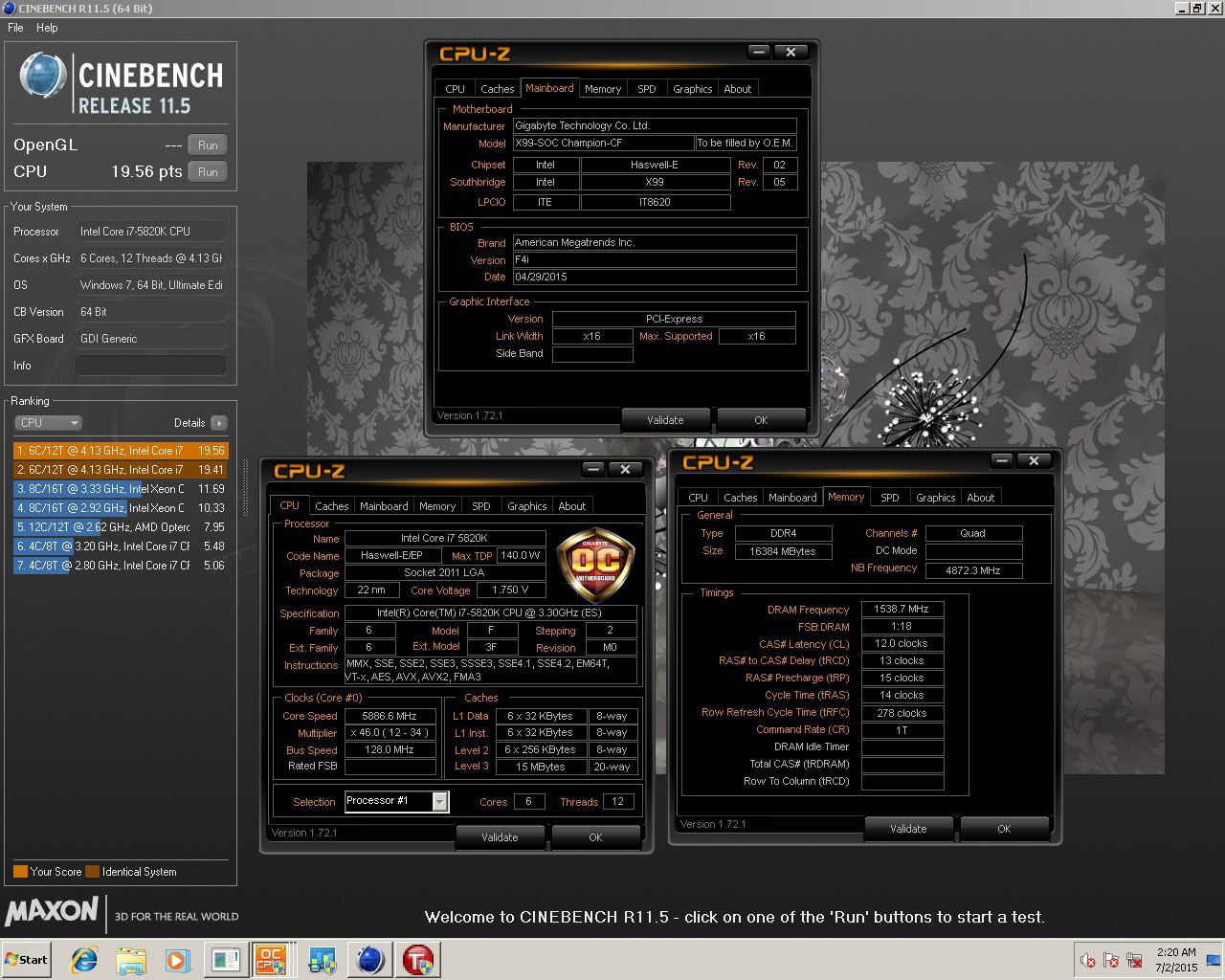
Task: Click the network status tray icon
Action: pyautogui.click(x=1135, y=960)
